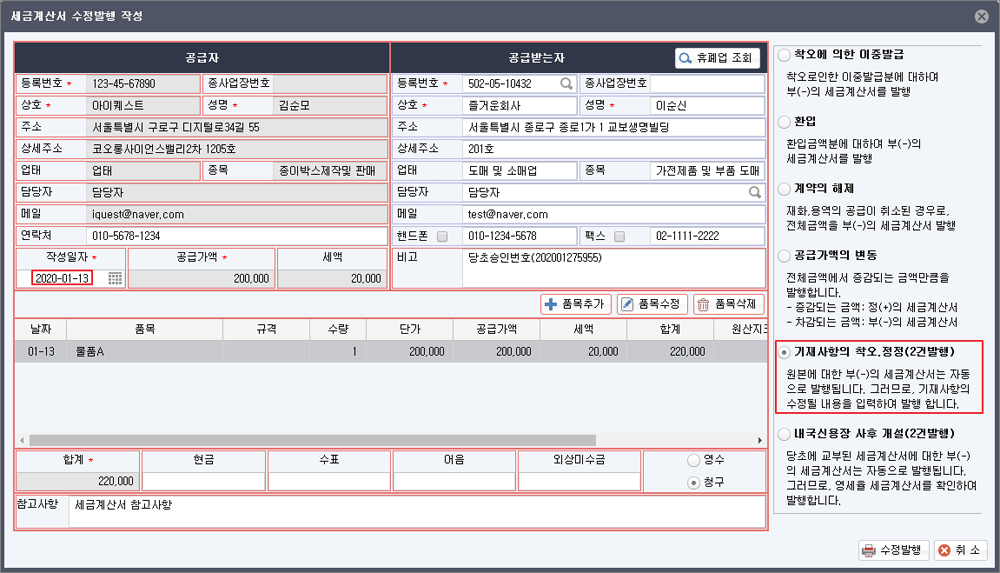Click the 핸드폰 number field 010-1234-5678
This screenshot has height=573, width=1000.
point(519,236)
